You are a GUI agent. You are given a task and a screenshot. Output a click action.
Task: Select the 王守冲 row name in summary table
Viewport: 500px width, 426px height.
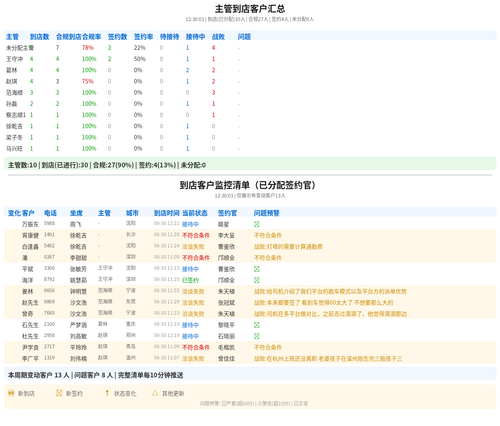pyautogui.click(x=14, y=59)
